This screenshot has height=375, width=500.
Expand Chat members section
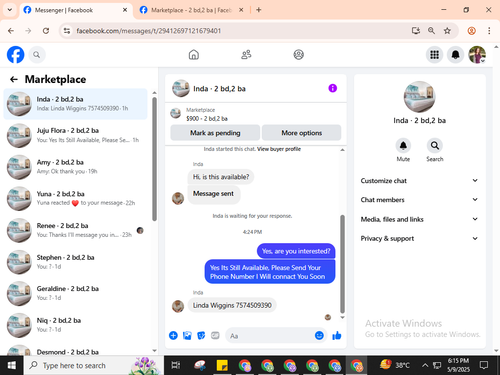pos(419,200)
